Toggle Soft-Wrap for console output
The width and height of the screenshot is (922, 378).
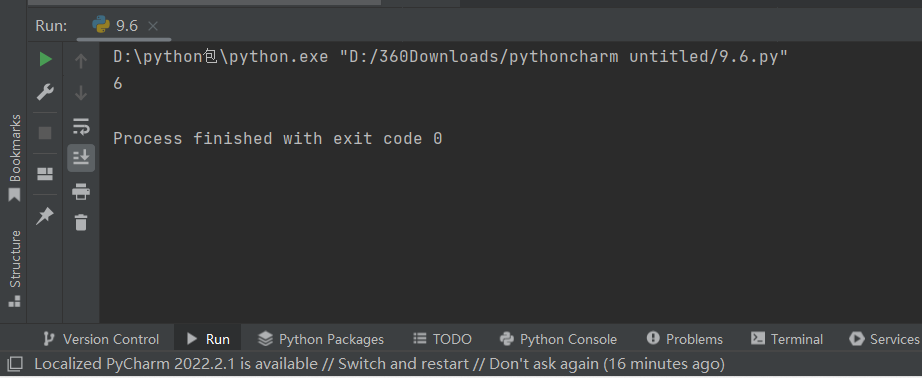(x=81, y=126)
